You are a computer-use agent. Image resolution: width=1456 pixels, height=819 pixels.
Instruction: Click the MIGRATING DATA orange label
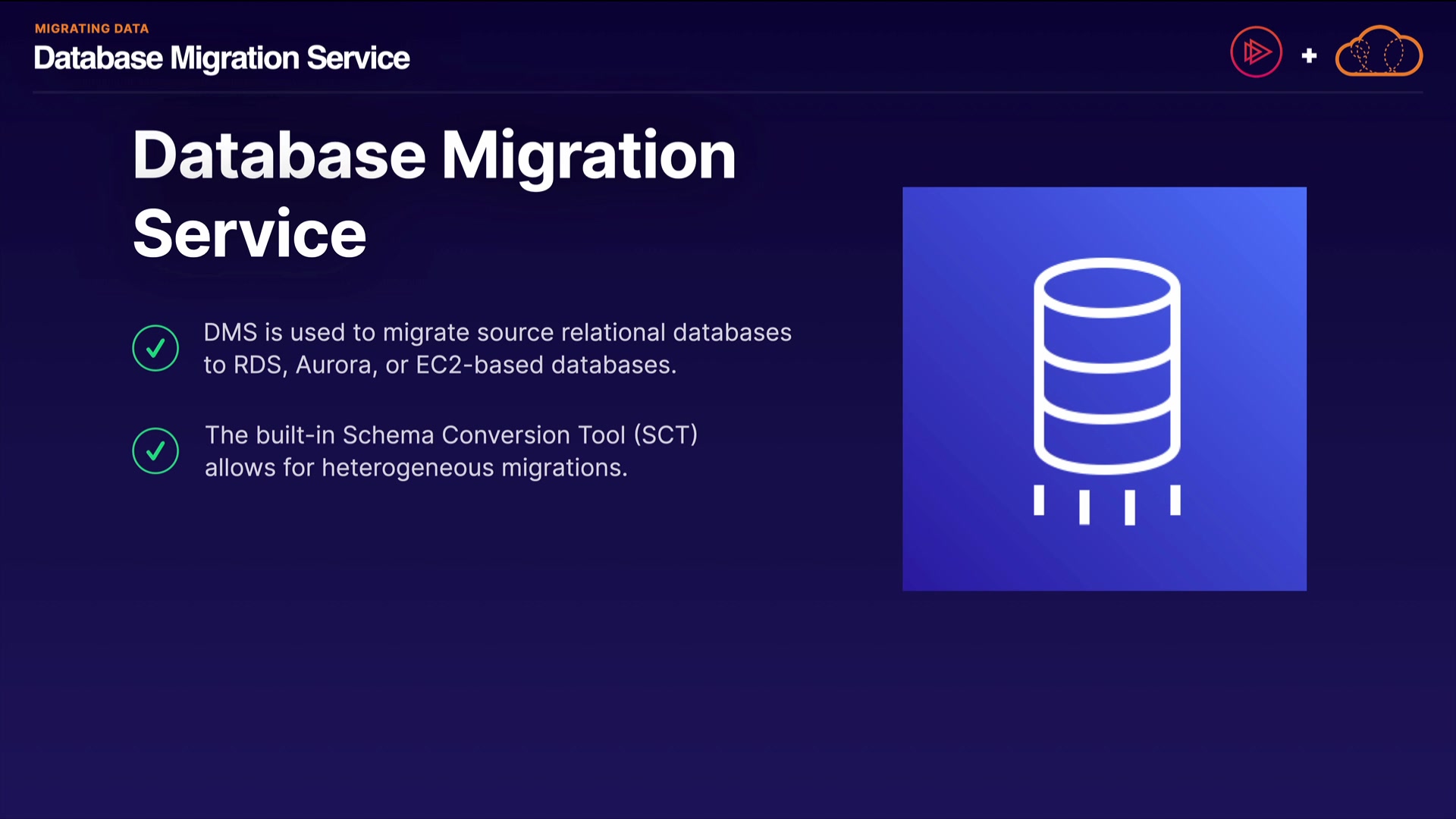click(x=92, y=29)
